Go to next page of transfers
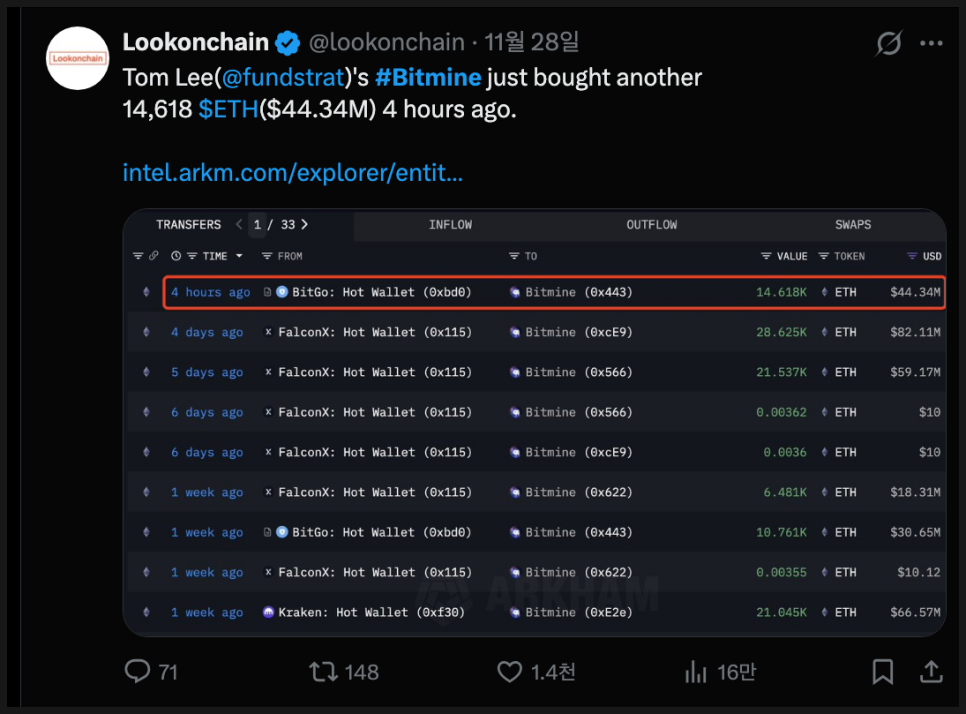Screen dimensions: 966x714 click(305, 225)
